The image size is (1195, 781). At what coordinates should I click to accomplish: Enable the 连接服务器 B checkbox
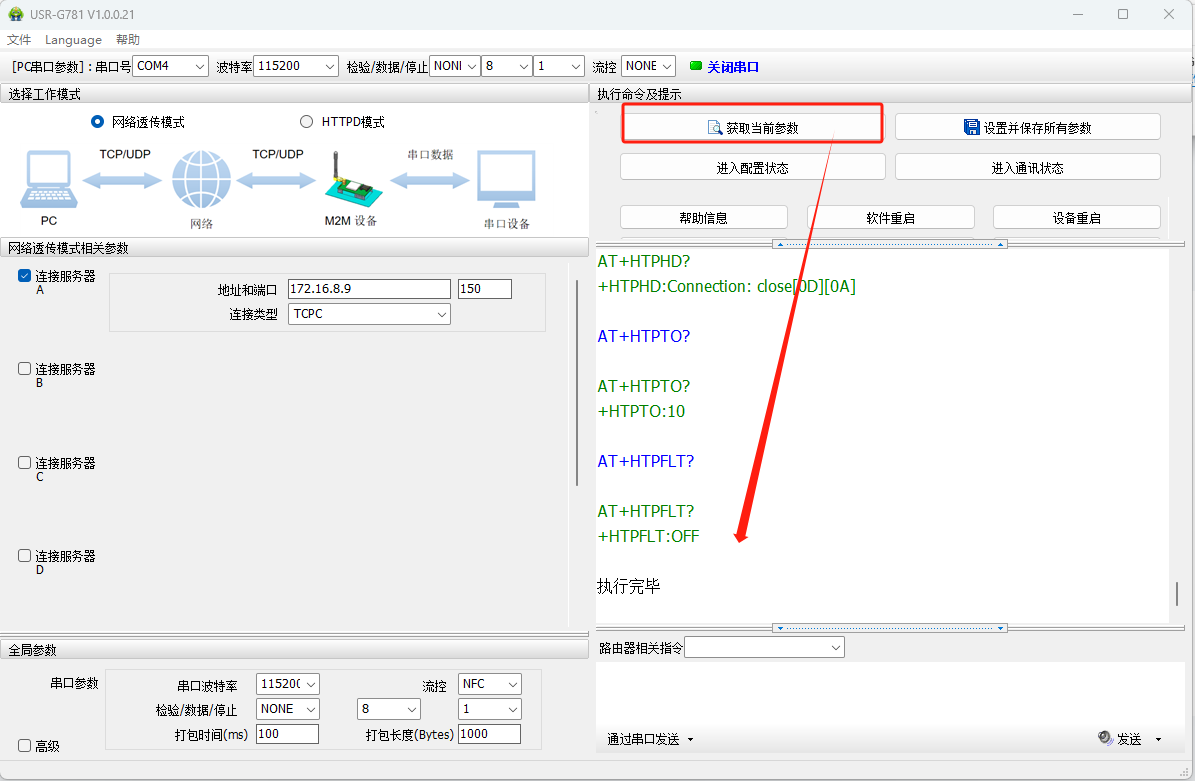coord(25,369)
